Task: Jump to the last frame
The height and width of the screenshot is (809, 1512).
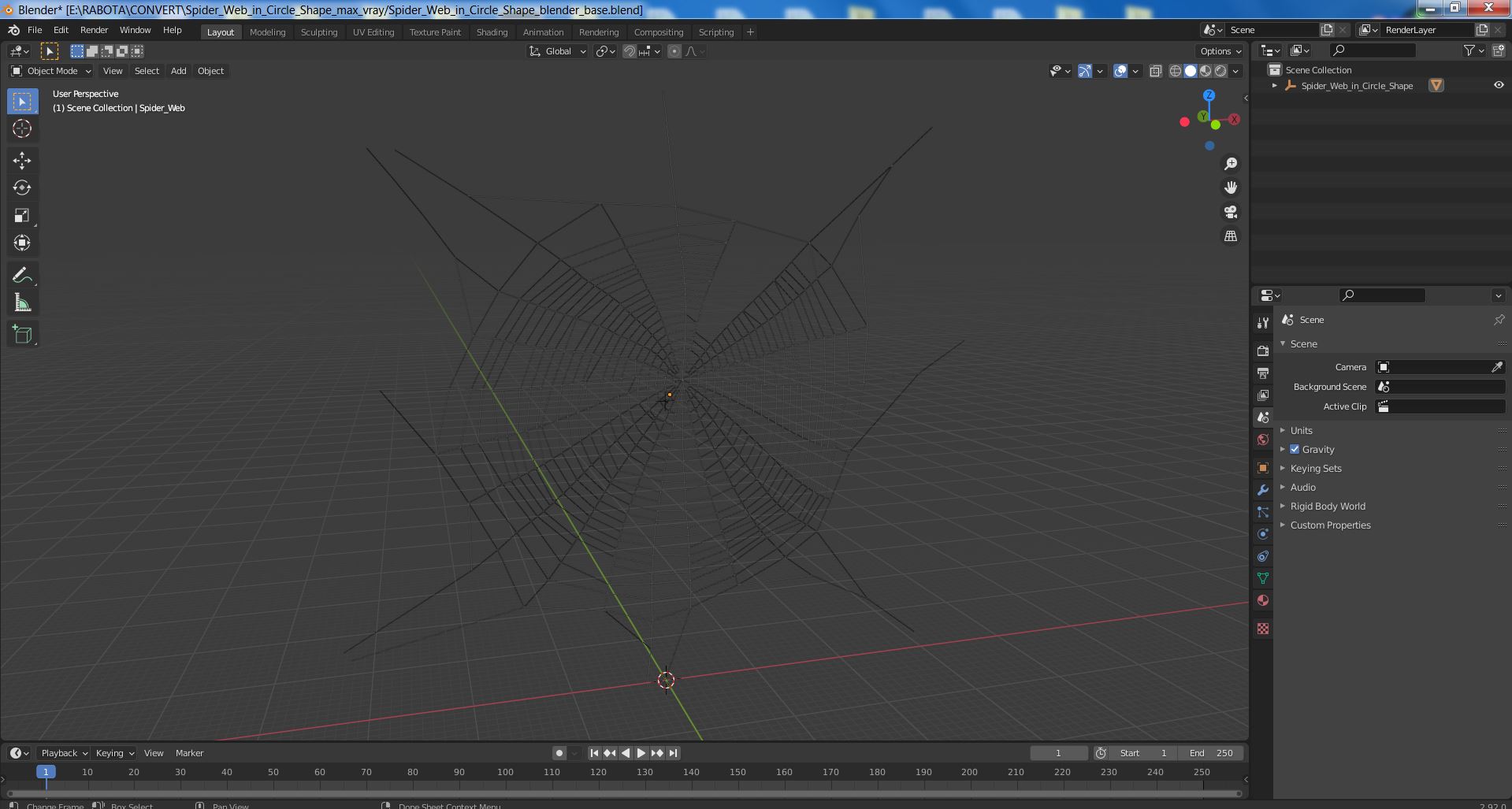Action: (673, 753)
